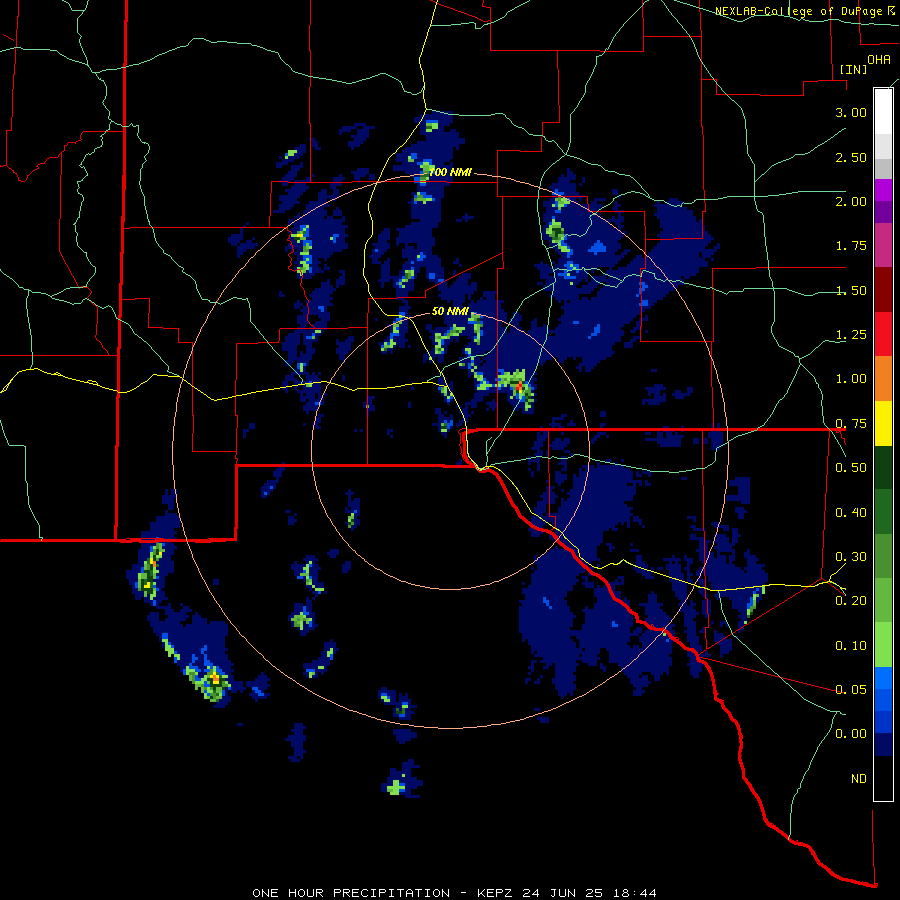Pick the yellow legend swatch
This screenshot has height=900, width=900.
[x=883, y=423]
